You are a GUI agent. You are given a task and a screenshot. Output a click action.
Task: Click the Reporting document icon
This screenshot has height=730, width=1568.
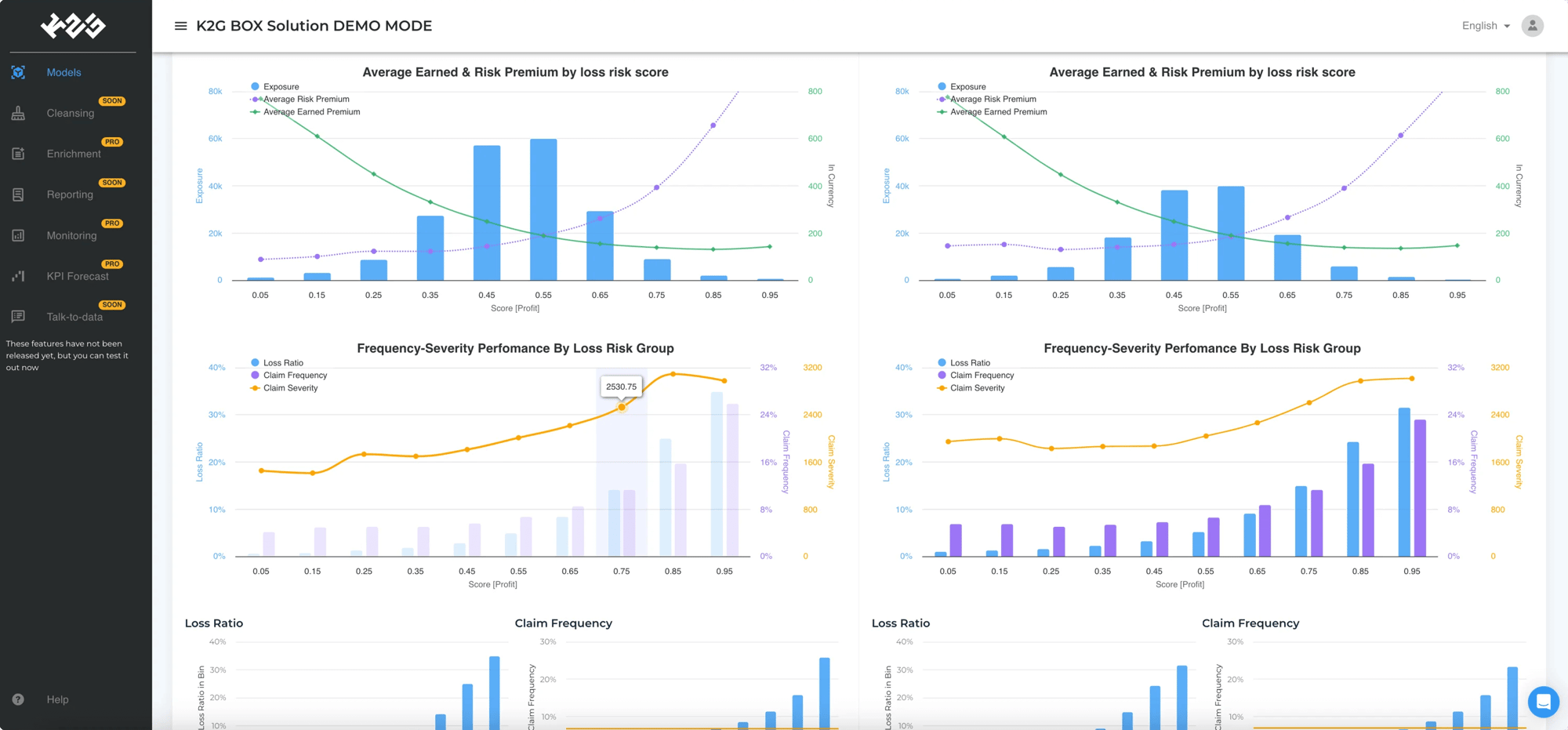pos(18,194)
